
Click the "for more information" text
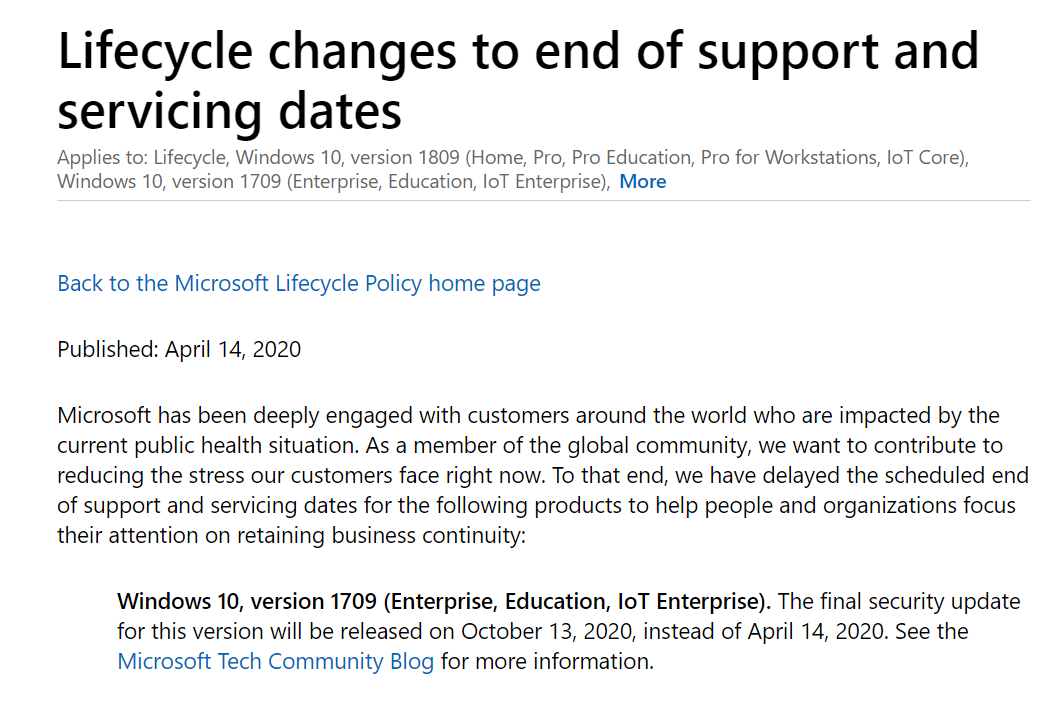click(x=546, y=661)
